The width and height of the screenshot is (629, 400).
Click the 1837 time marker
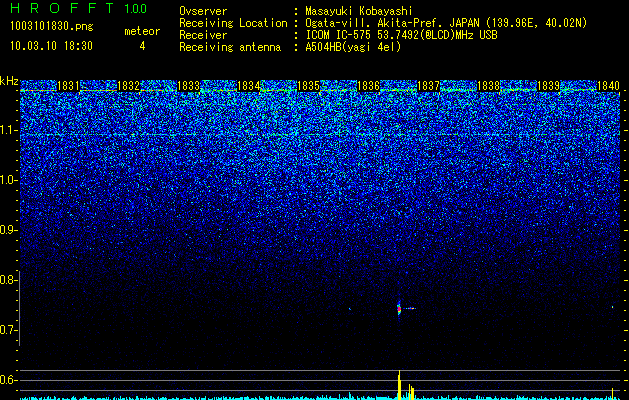pos(428,86)
